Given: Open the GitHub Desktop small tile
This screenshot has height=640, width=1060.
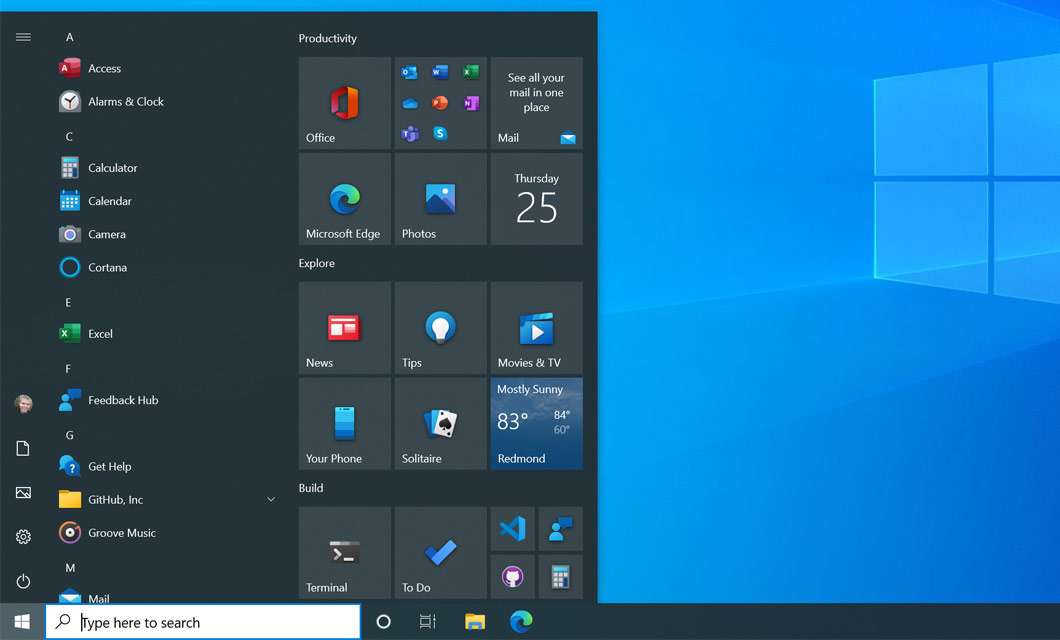Looking at the screenshot, I should 512,577.
